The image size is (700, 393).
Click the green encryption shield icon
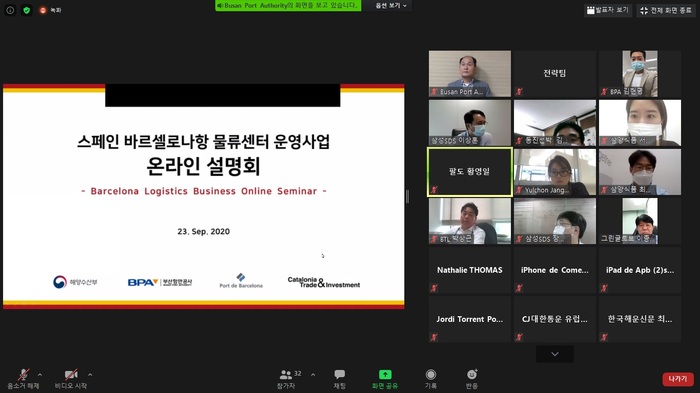pyautogui.click(x=26, y=10)
